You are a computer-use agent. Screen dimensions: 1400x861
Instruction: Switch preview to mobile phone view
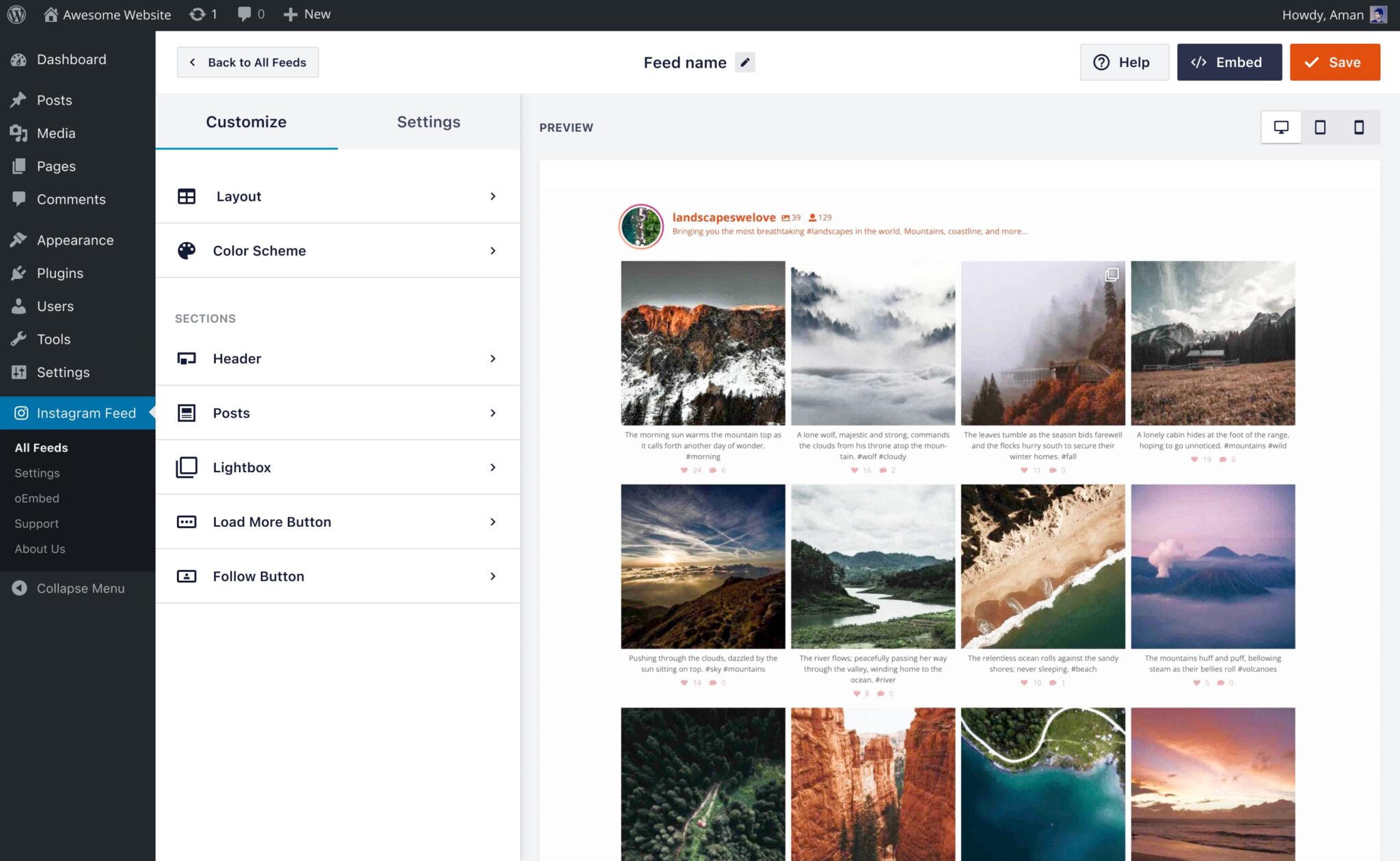(1359, 127)
